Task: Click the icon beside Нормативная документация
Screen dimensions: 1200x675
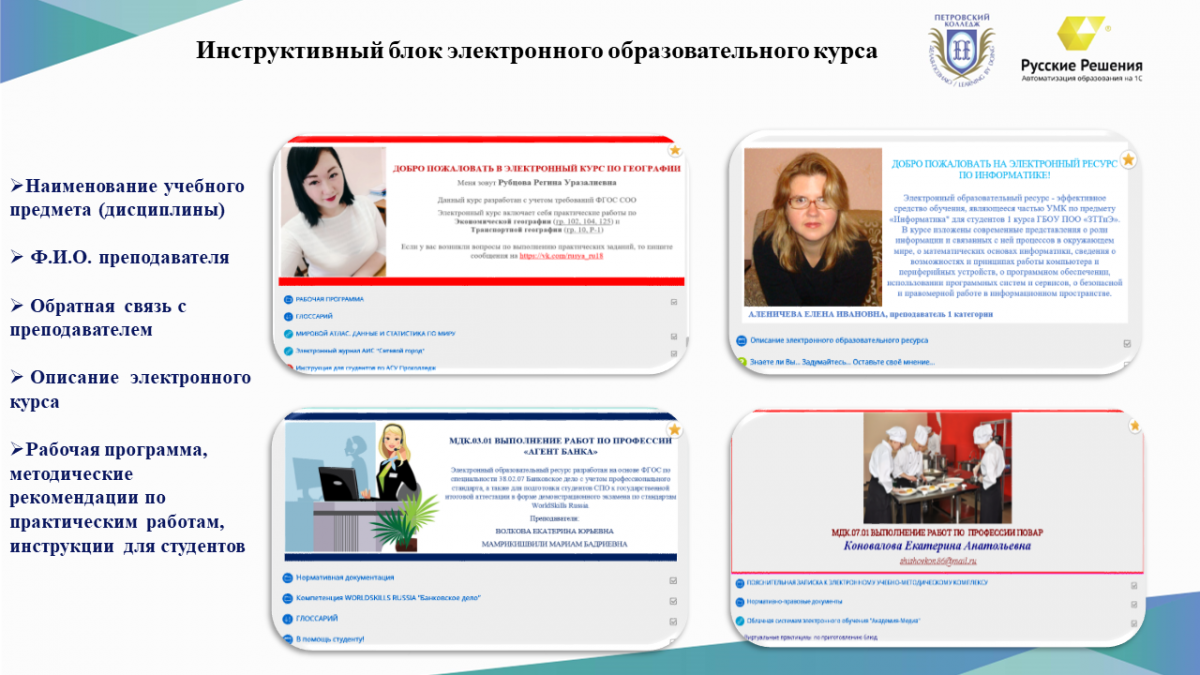Action: coord(288,577)
